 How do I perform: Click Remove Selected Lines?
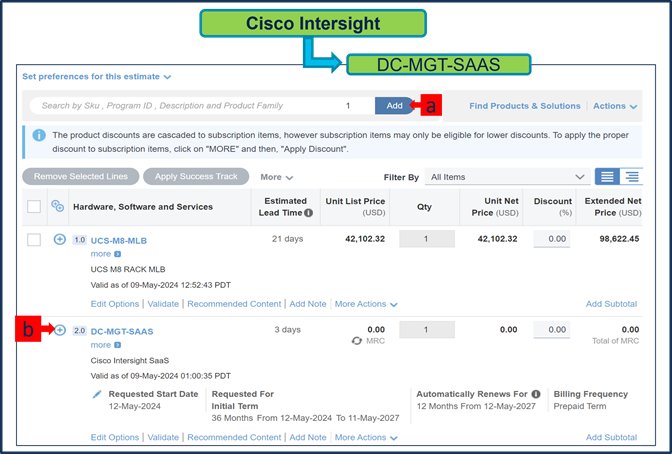pyautogui.click(x=81, y=177)
